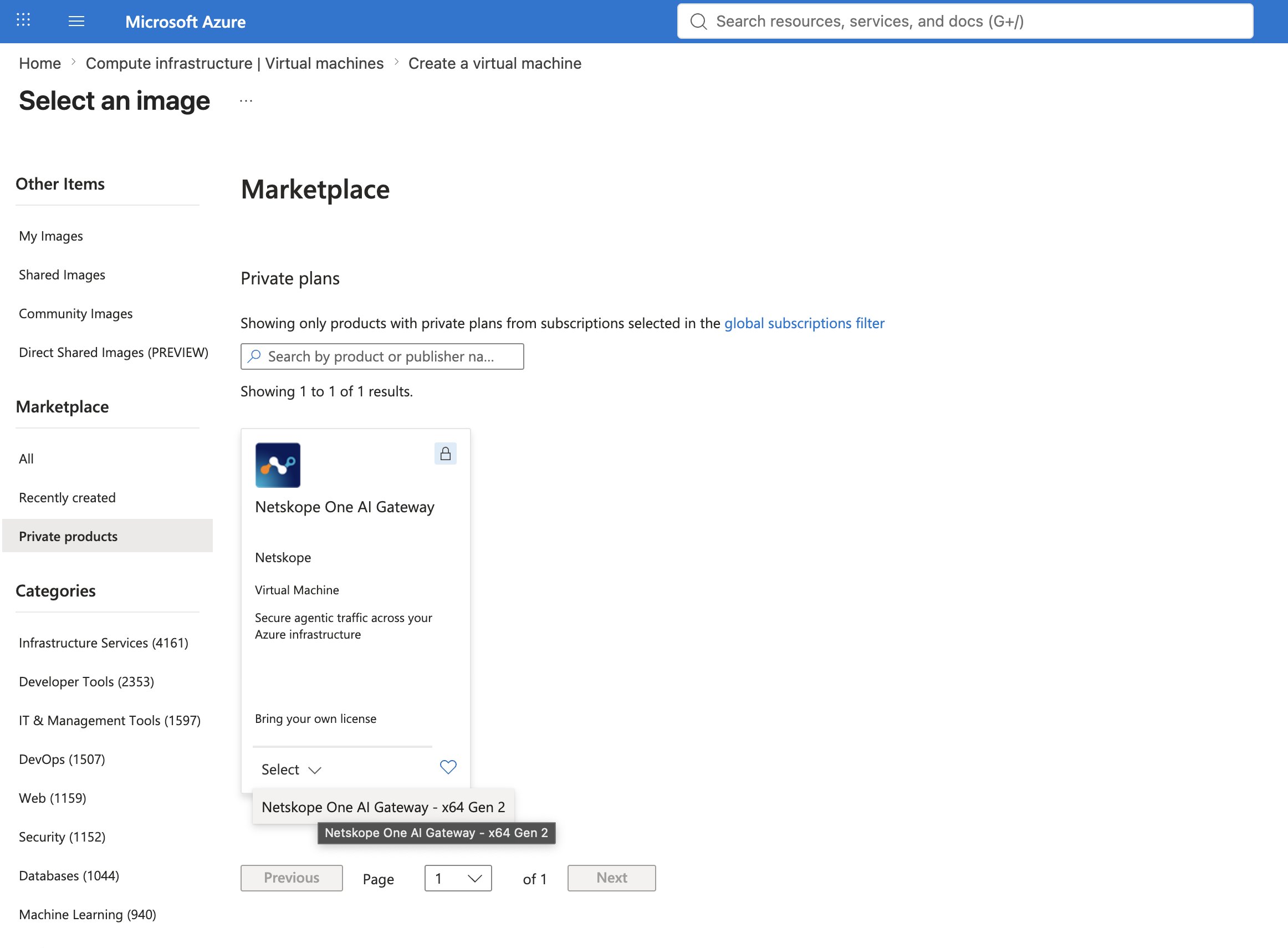Expand the Select plan dropdown
The height and width of the screenshot is (948, 1288).
click(292, 769)
